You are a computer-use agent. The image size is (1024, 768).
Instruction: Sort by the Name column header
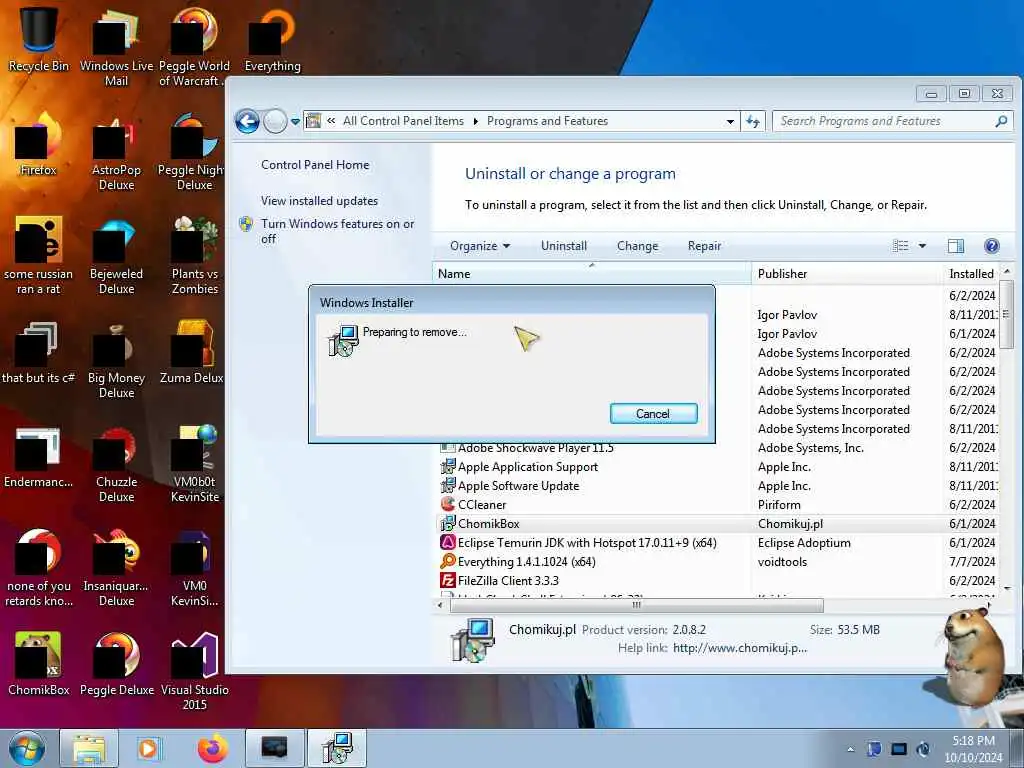(x=592, y=274)
